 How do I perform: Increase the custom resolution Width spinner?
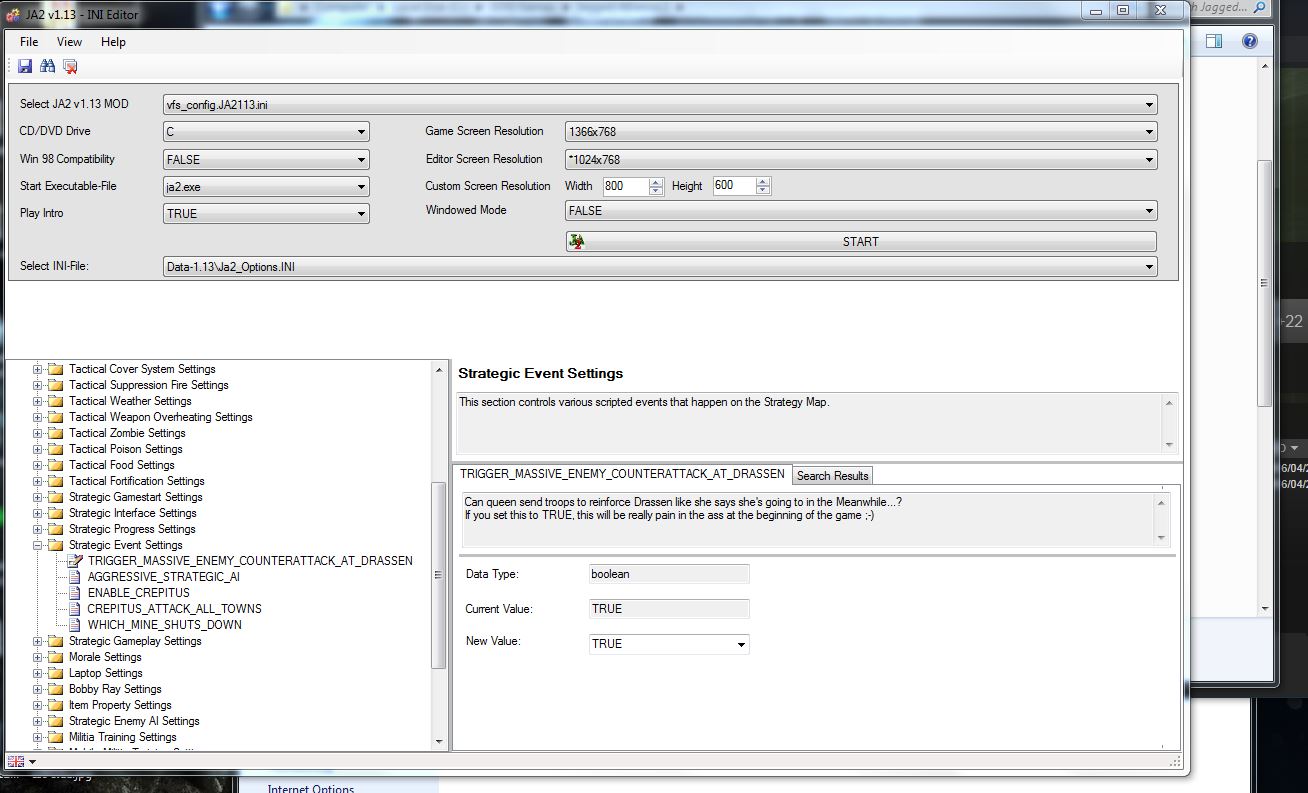[656, 182]
